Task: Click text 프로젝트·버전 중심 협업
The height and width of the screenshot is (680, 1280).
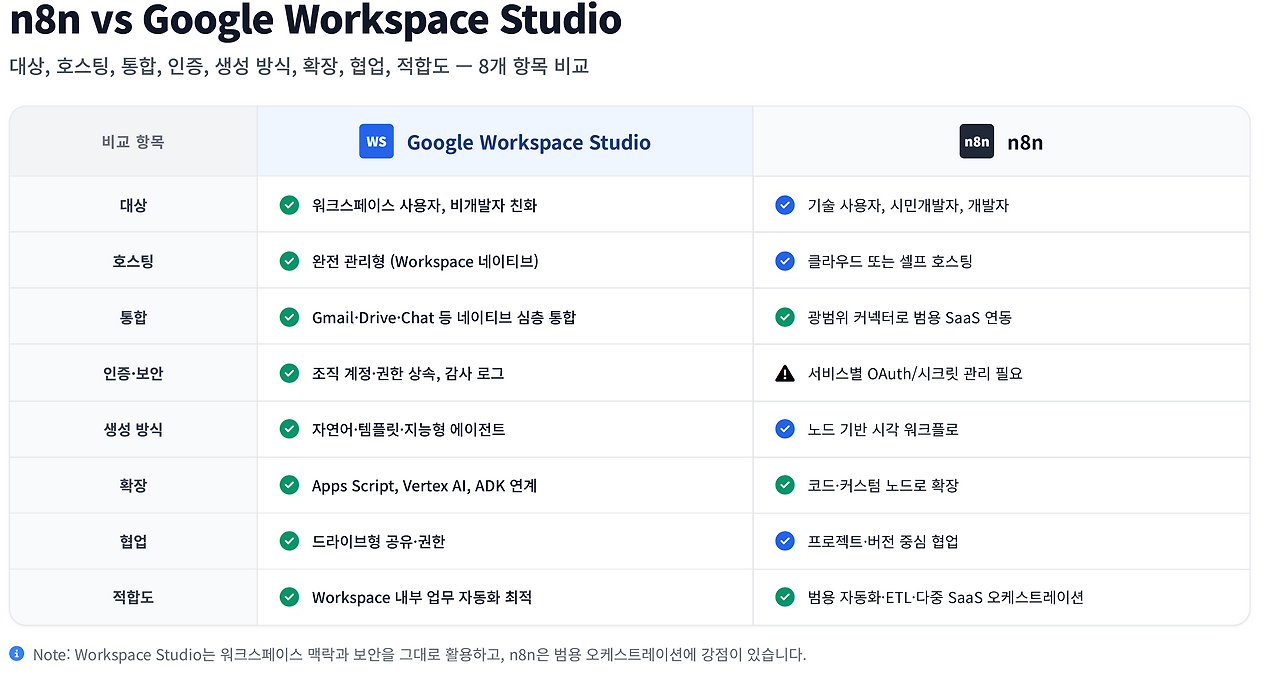Action: point(883,541)
